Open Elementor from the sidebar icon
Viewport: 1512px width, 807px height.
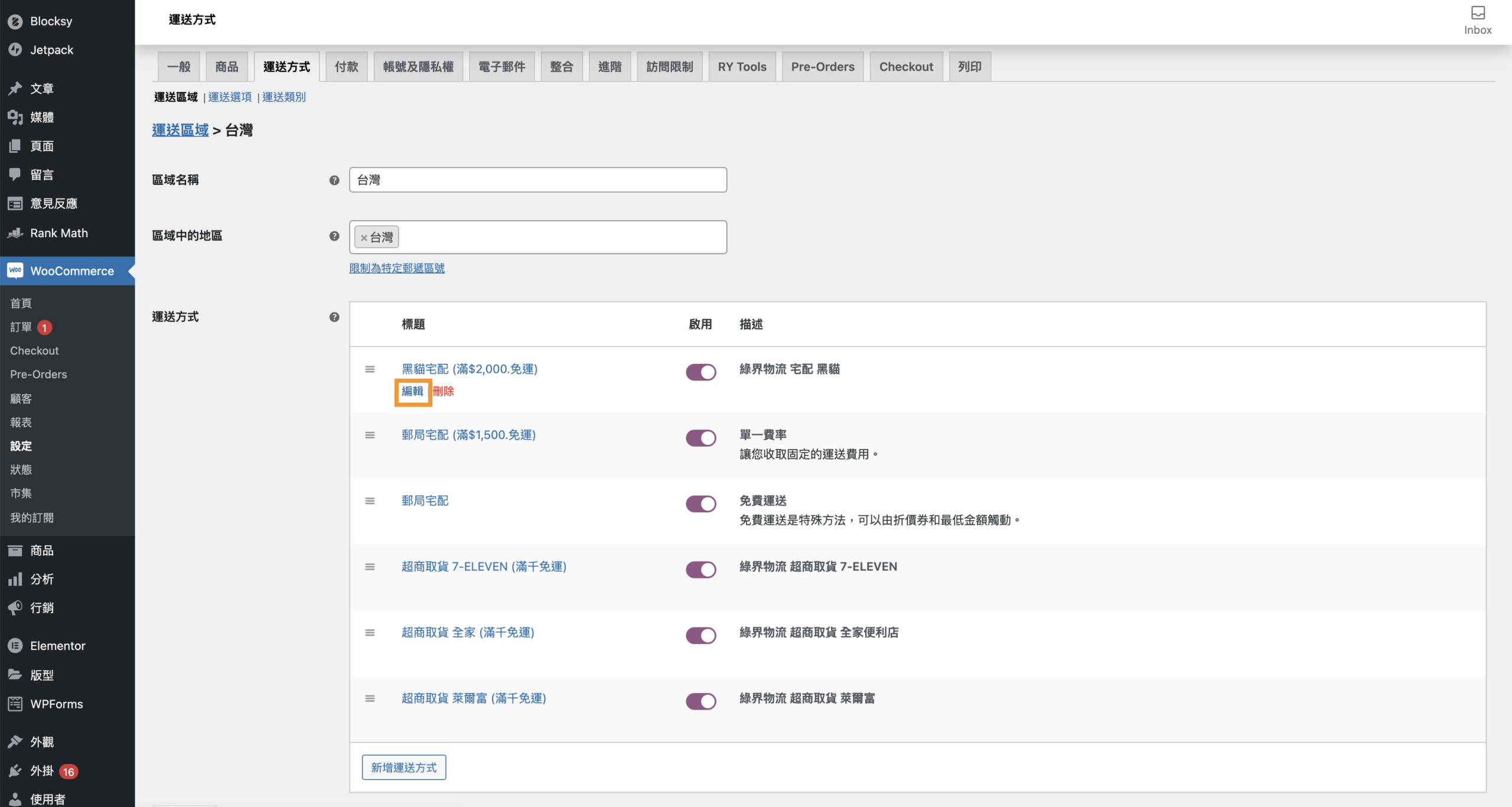click(15, 646)
